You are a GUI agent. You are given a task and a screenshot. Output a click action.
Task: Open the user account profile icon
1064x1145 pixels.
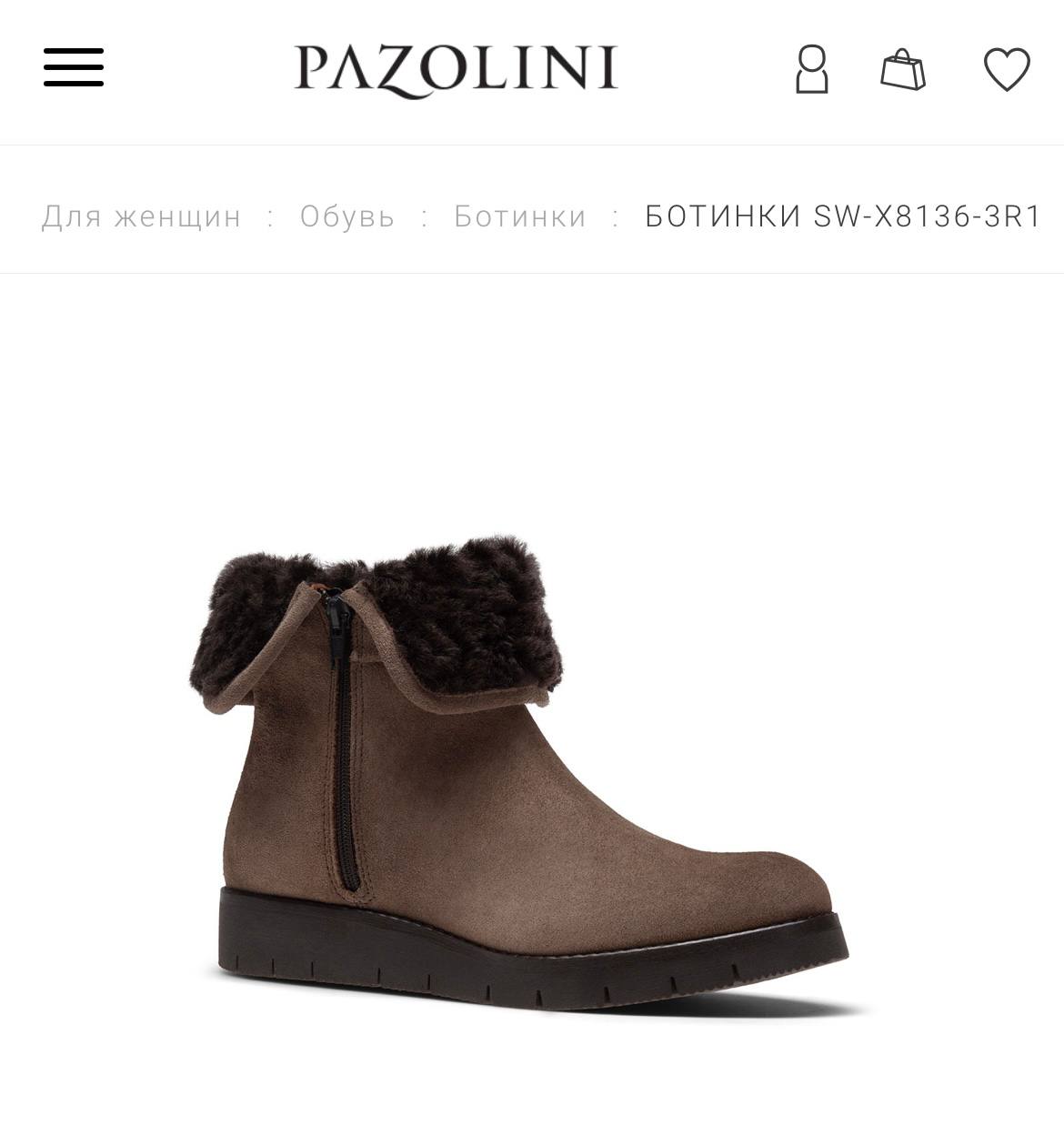[812, 69]
